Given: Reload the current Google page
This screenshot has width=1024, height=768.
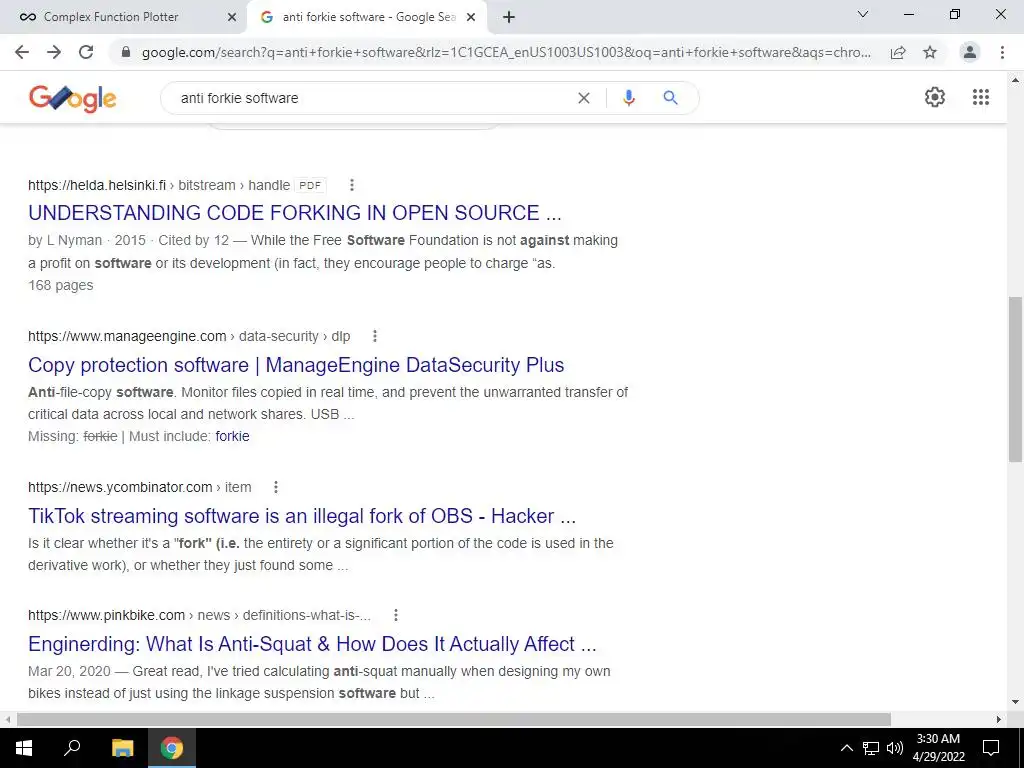Looking at the screenshot, I should click(86, 52).
